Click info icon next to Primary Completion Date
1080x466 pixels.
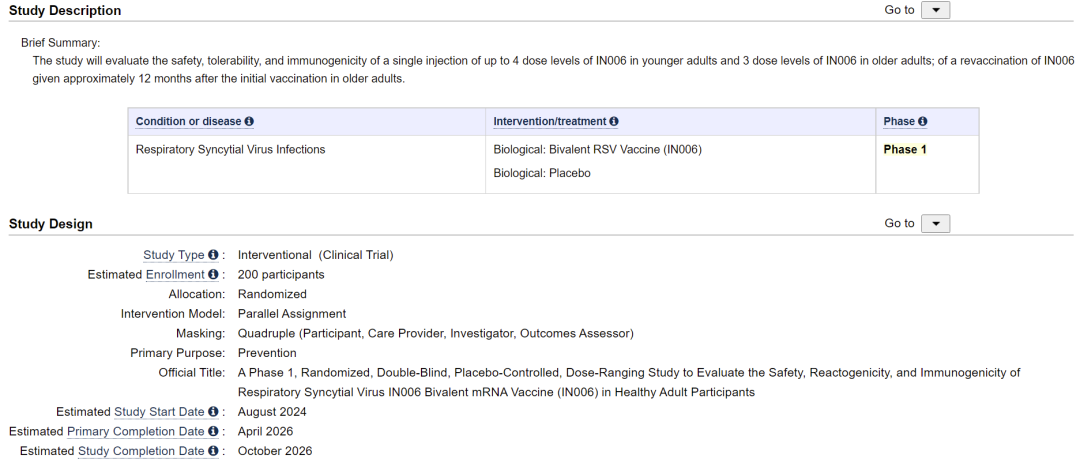pyautogui.click(x=213, y=432)
